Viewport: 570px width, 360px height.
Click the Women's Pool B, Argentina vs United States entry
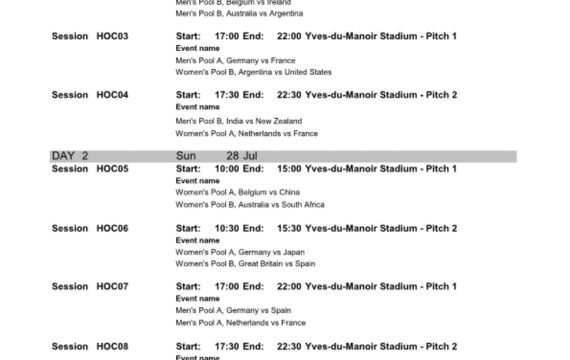click(253, 72)
